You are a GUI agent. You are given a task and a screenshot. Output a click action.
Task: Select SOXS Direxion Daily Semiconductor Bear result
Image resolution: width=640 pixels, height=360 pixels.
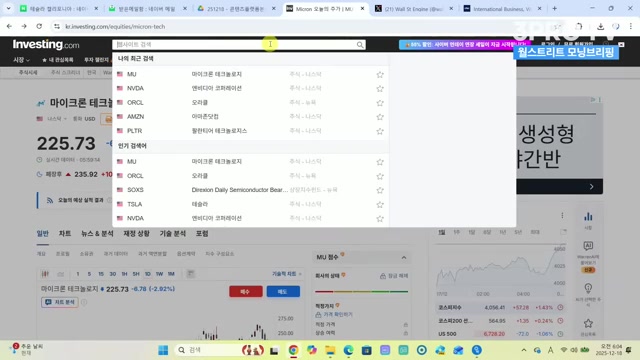tap(251, 190)
